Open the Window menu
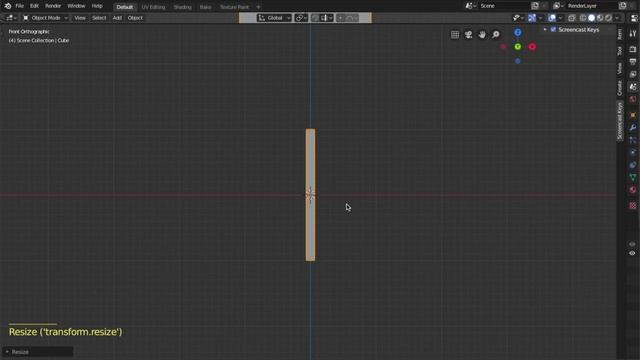 (x=76, y=6)
